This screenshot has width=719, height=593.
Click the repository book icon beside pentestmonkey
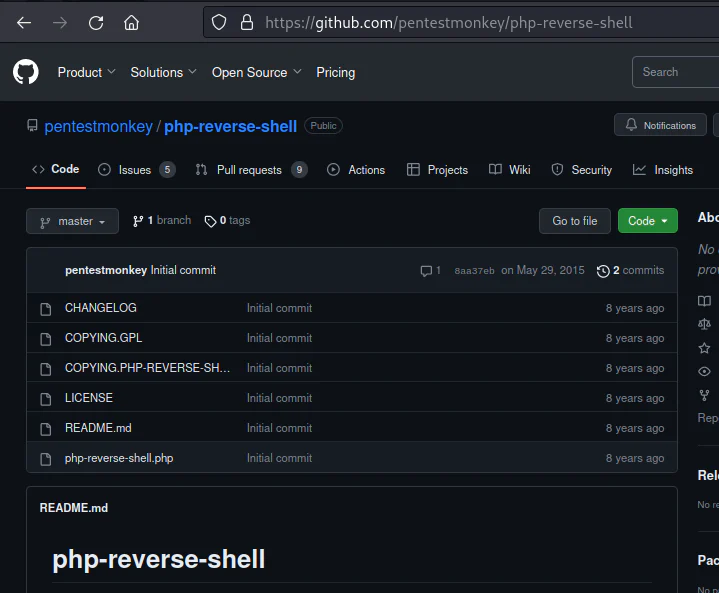[32, 126]
